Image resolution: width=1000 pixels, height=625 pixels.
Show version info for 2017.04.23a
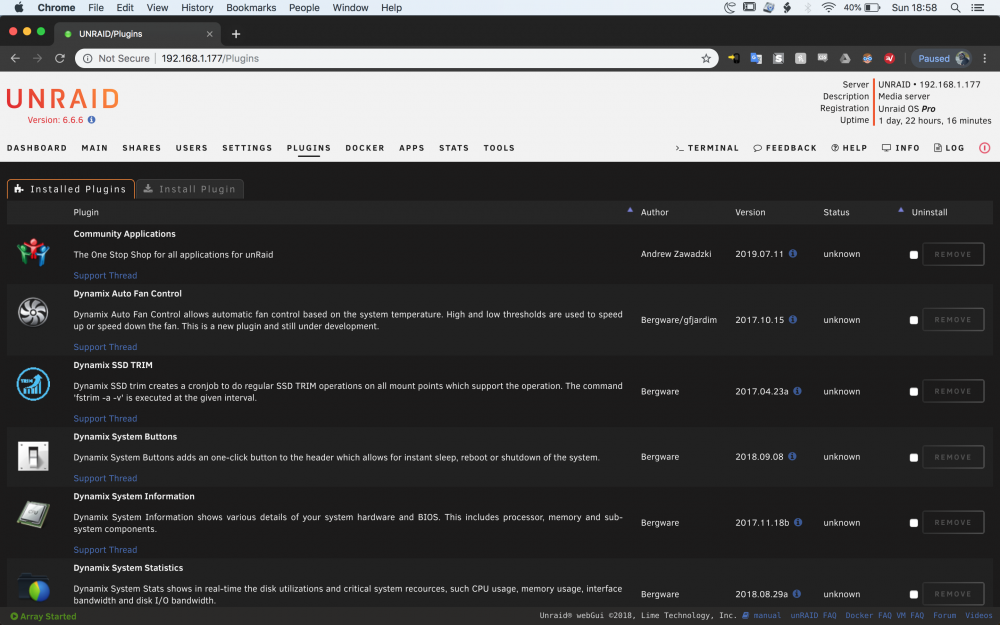click(x=797, y=391)
